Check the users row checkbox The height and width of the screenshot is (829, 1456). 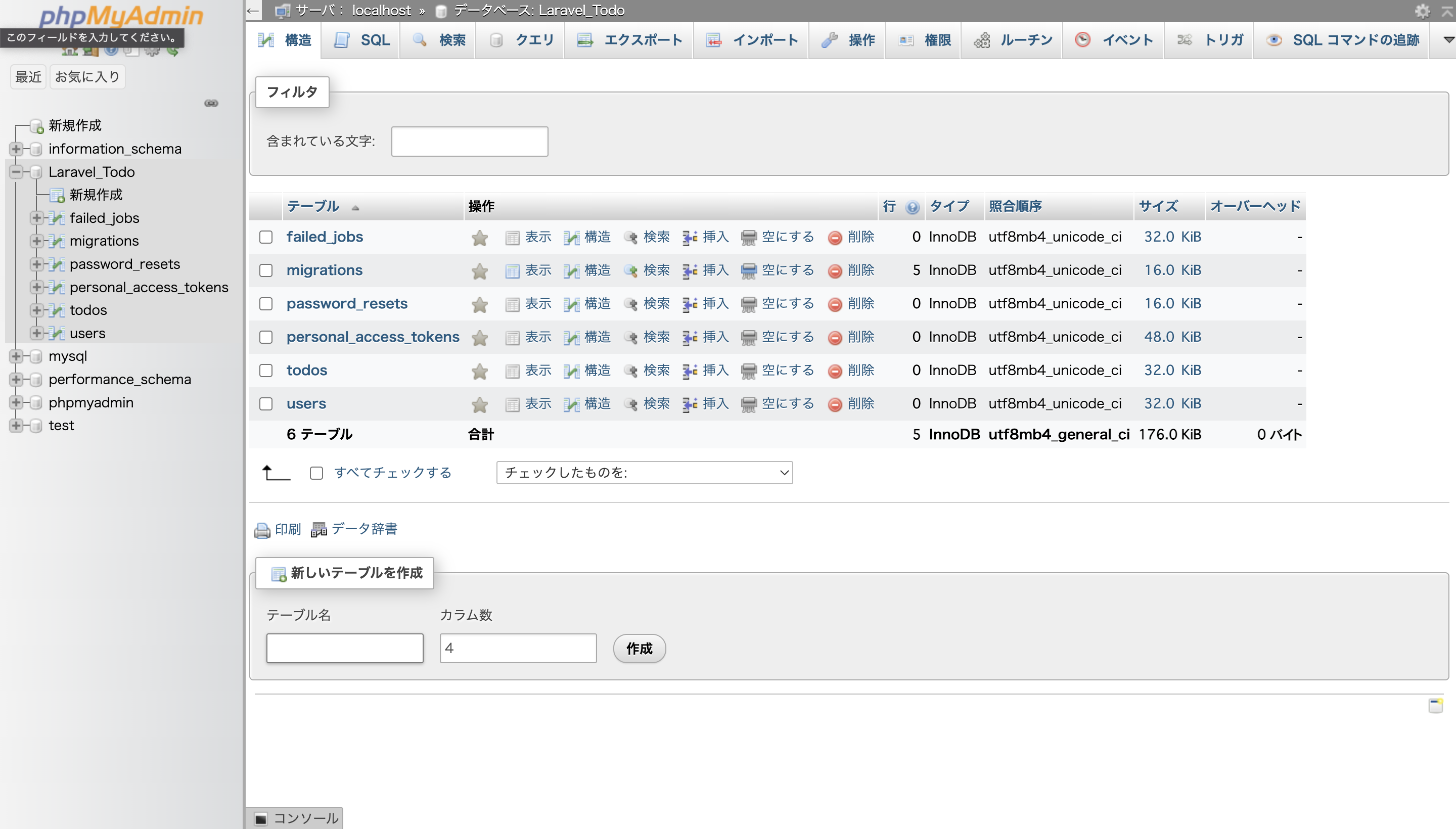pos(266,404)
